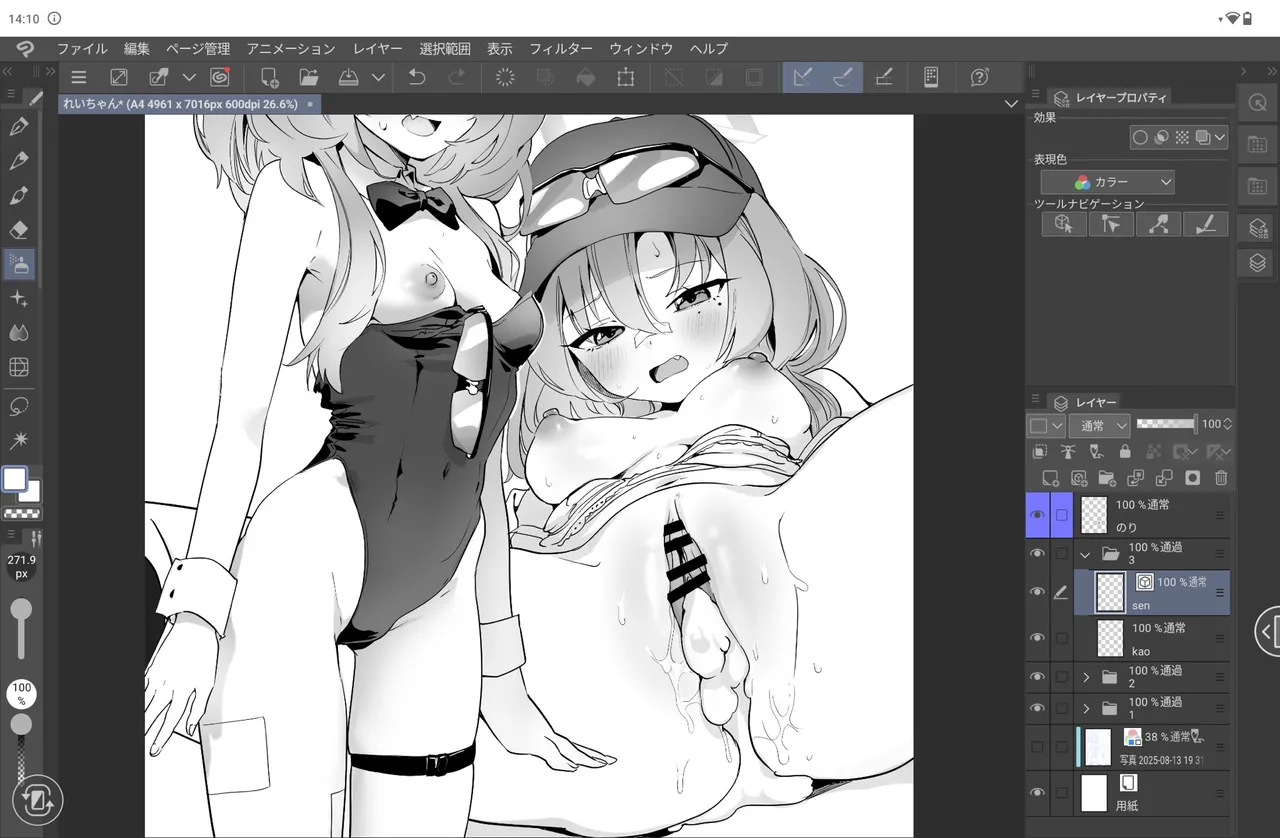Click the layer opacity slider
The image size is (1280, 838).
[1166, 424]
